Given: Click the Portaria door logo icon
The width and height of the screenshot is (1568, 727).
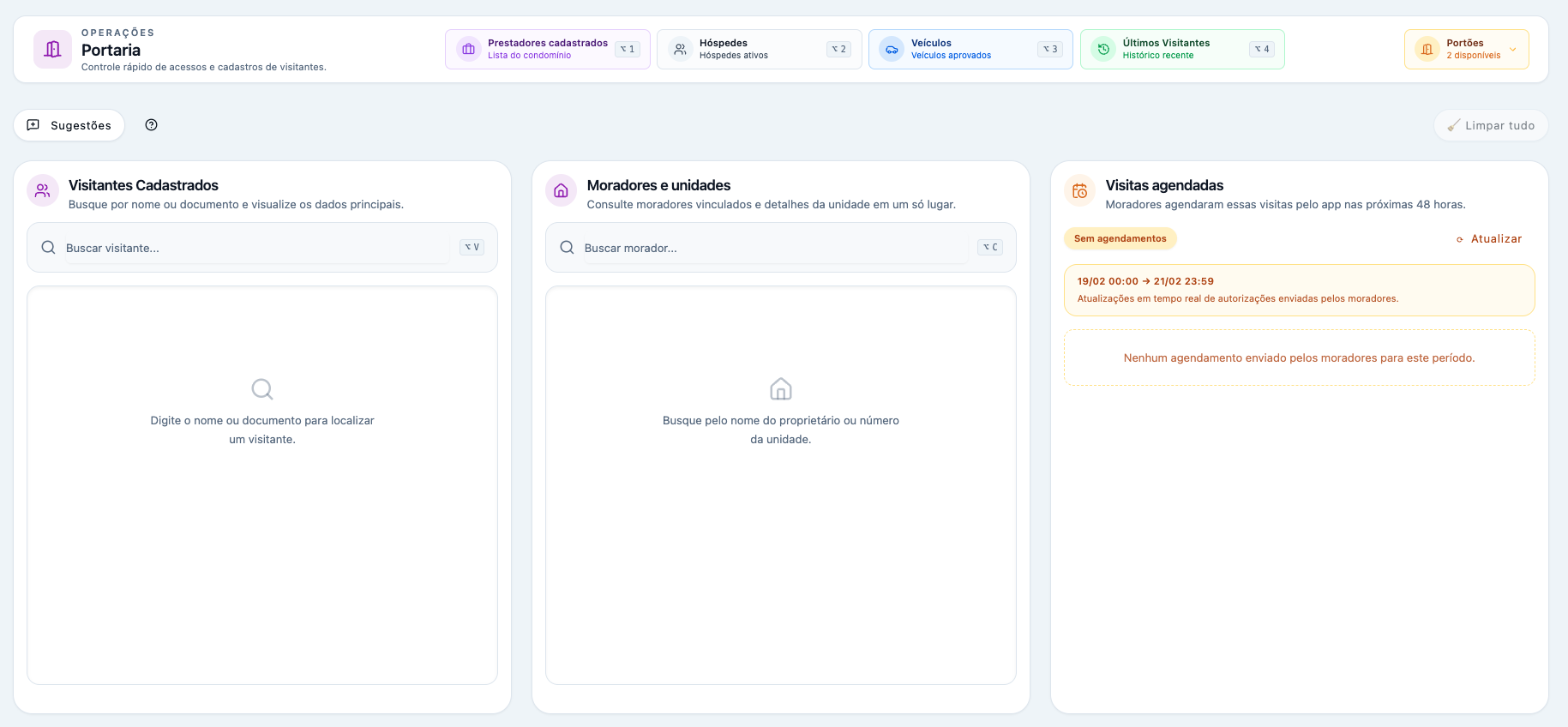Looking at the screenshot, I should (x=52, y=50).
